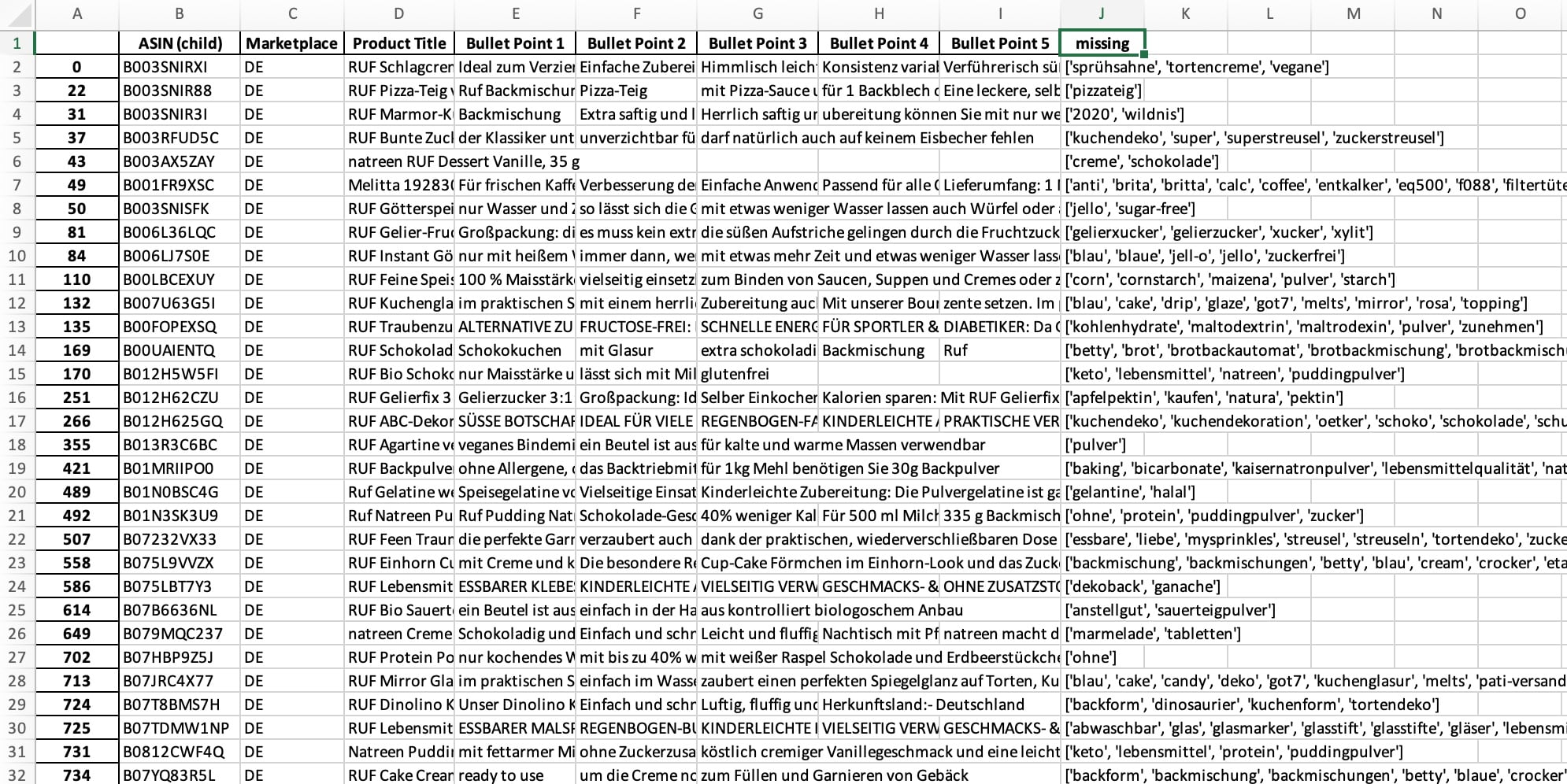The height and width of the screenshot is (784, 1567).
Task: Click cell with ASIN B006L36LQC
Action: point(180,232)
